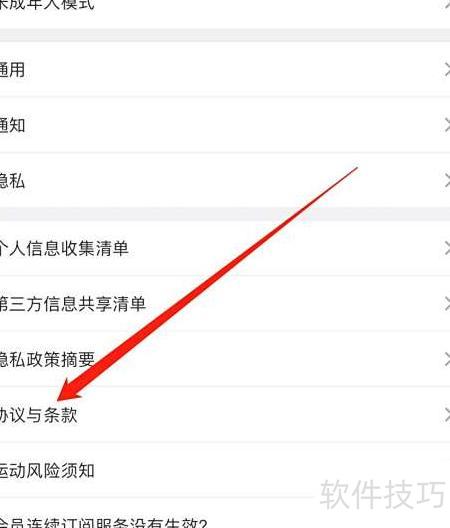Open 个人信息收集清单 page
This screenshot has width=450, height=528.
225,249
